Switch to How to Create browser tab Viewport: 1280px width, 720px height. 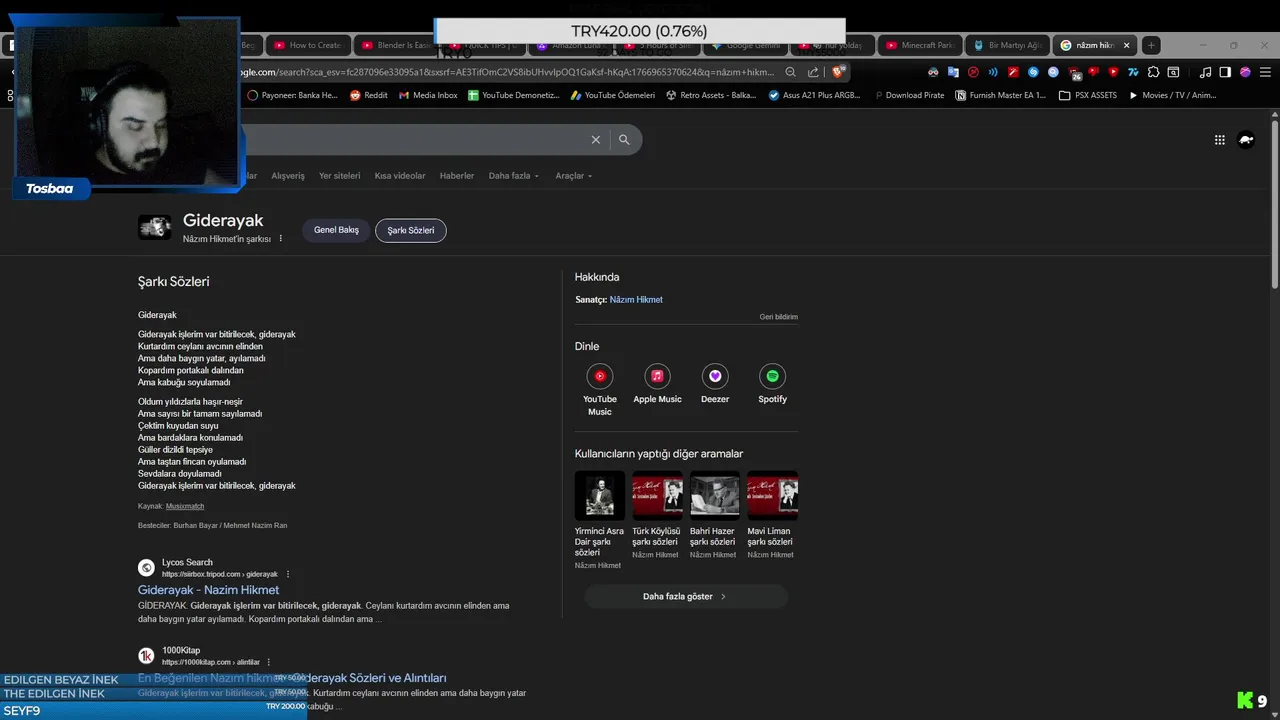[309, 45]
